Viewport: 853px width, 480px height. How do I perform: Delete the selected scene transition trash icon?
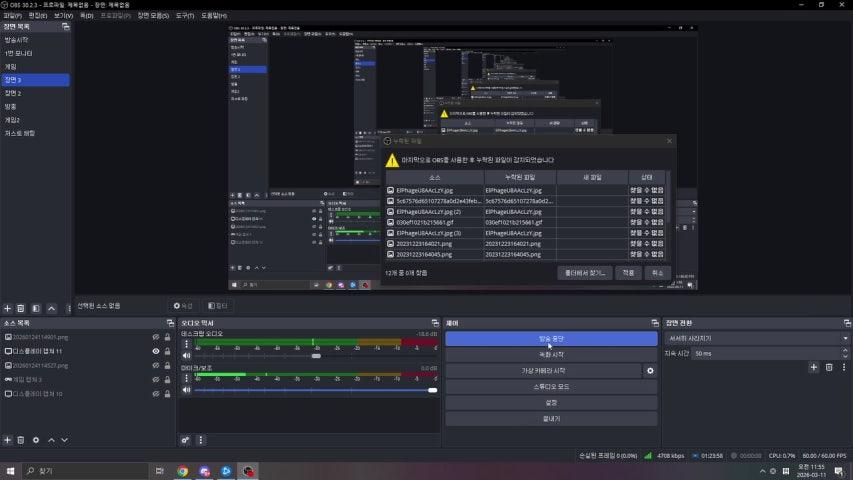(x=829, y=367)
